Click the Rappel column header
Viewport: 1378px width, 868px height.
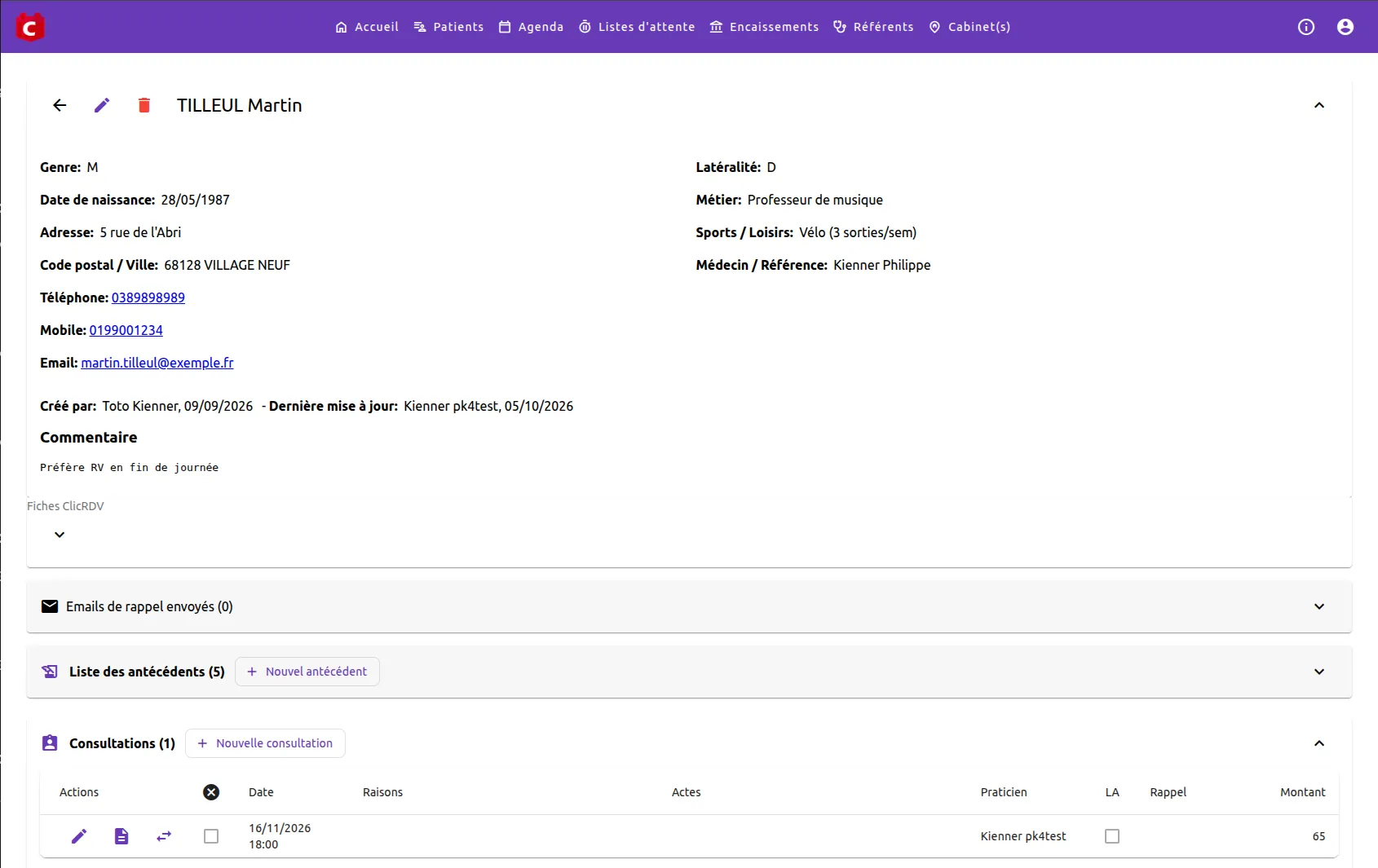pyautogui.click(x=1168, y=792)
